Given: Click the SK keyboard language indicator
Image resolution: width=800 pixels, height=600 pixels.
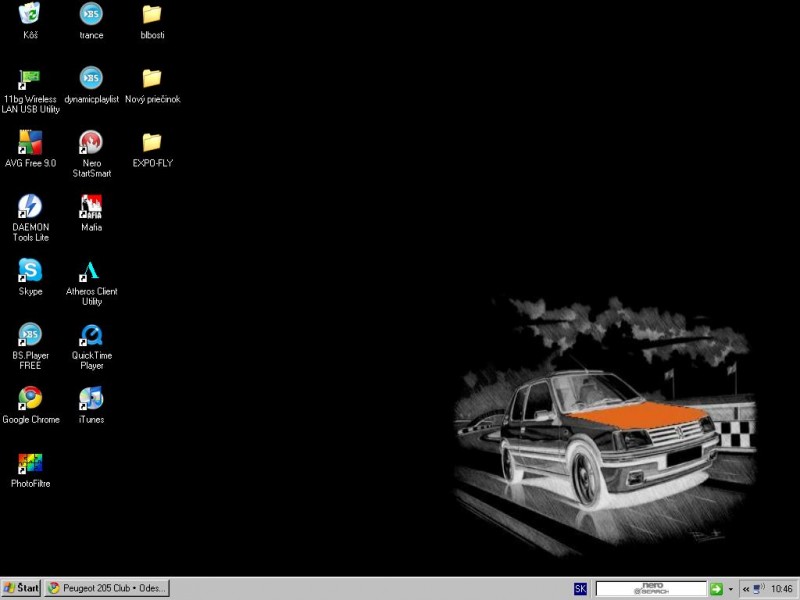Looking at the screenshot, I should pyautogui.click(x=581, y=589).
